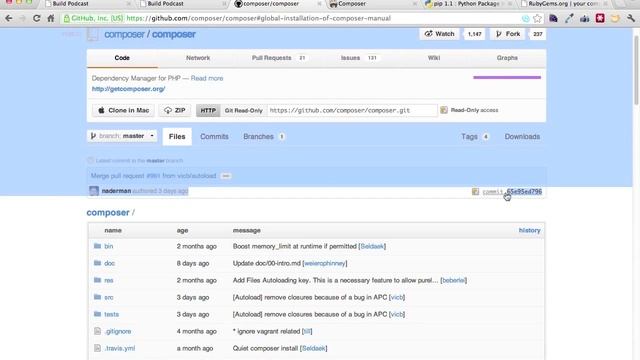Open the Pull Requests tab
The width and height of the screenshot is (640, 360).
click(279, 58)
